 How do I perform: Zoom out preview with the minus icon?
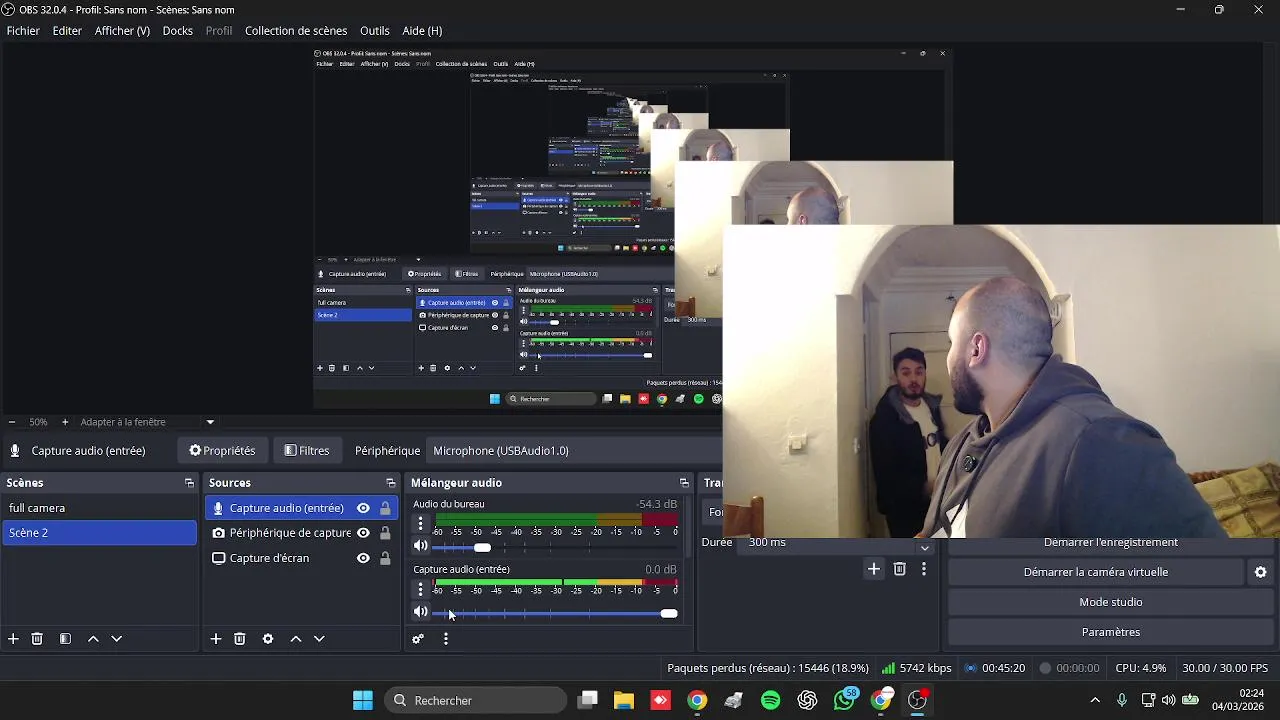11,422
